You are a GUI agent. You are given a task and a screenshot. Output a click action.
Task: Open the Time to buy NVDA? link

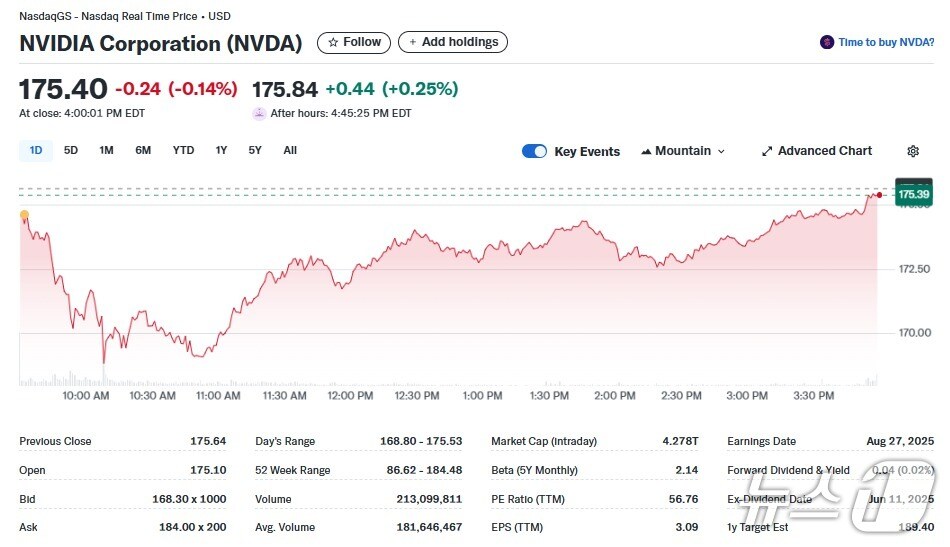[x=885, y=42]
